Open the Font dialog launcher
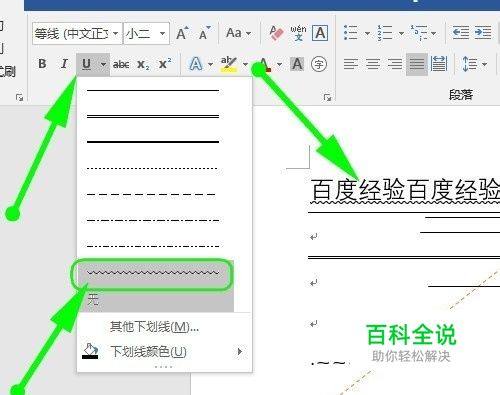Screen dimensions: 500x395 [x=327, y=97]
